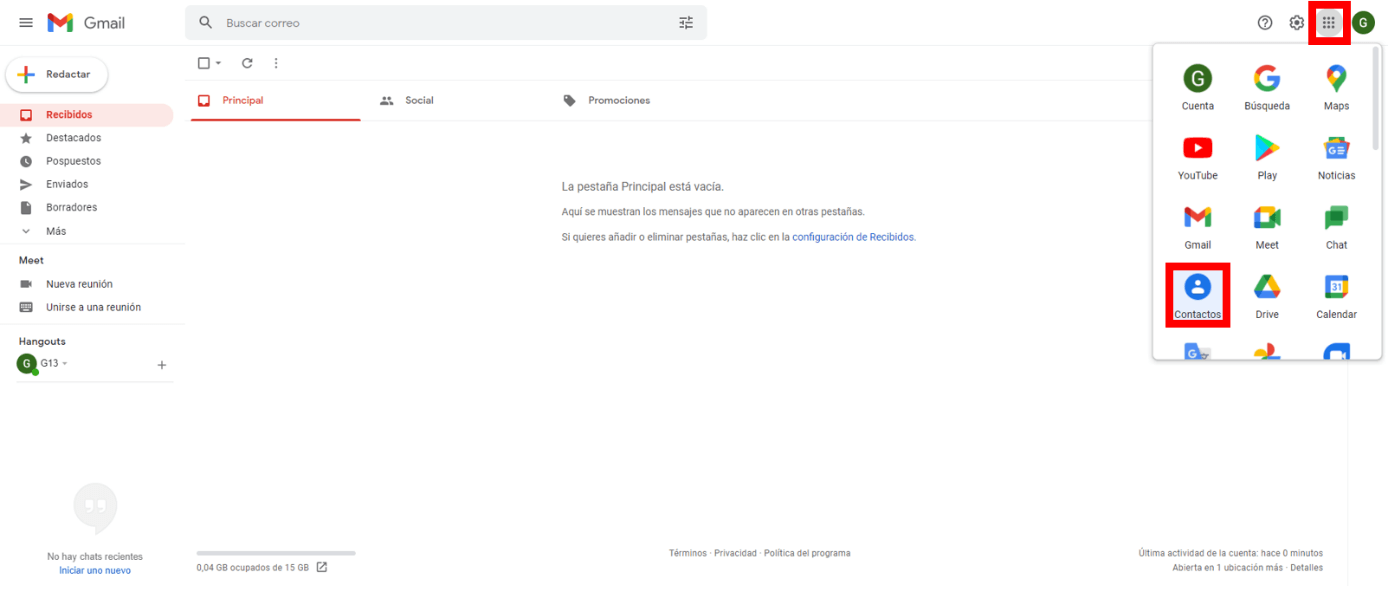Open the Privacidad link
1388x598 pixels.
735,553
